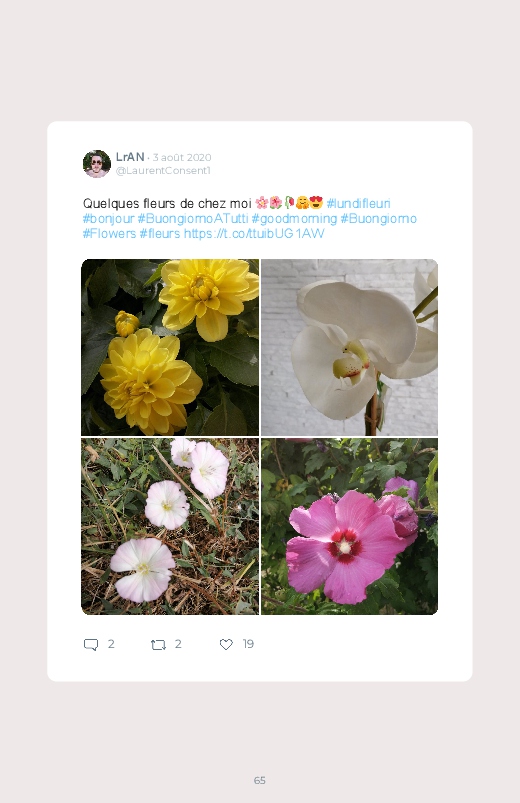Open the pale pink bindweed photo
This screenshot has height=803, width=520.
170,526
